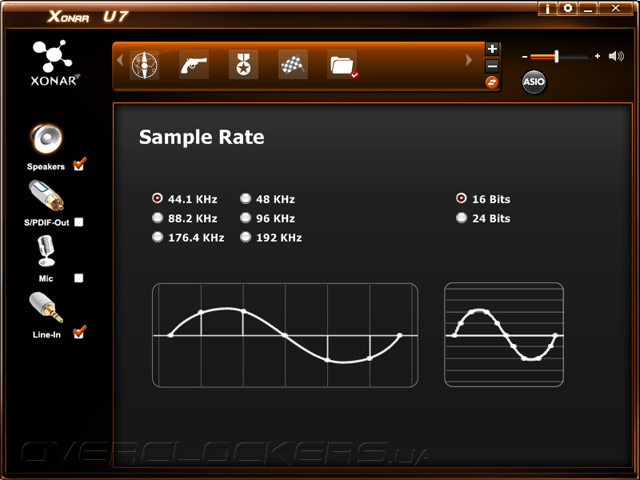Enable the Mic checkbox
This screenshot has width=640, height=480.
[79, 278]
